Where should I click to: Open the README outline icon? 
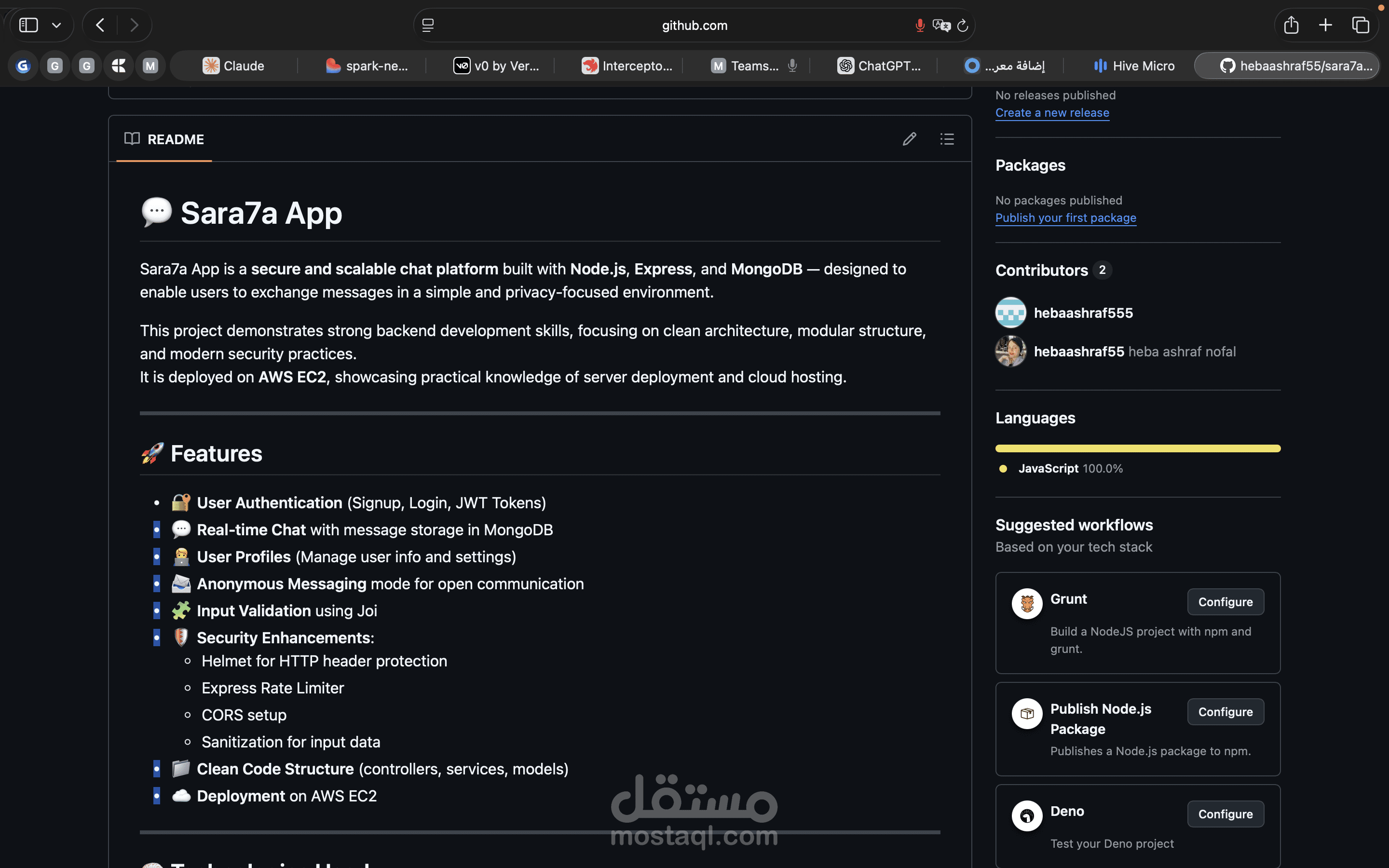coord(947,138)
